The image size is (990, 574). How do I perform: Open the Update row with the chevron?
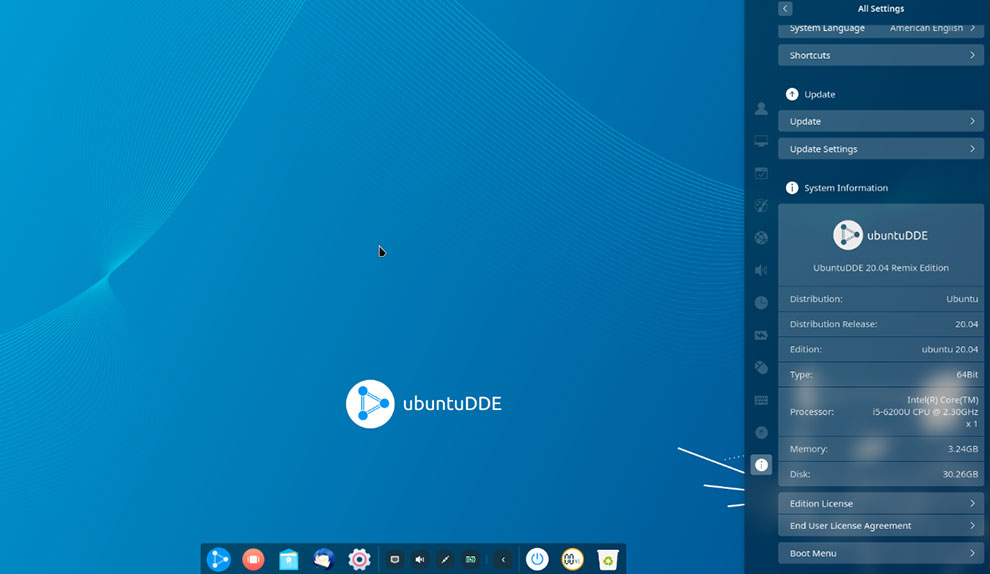tap(881, 121)
